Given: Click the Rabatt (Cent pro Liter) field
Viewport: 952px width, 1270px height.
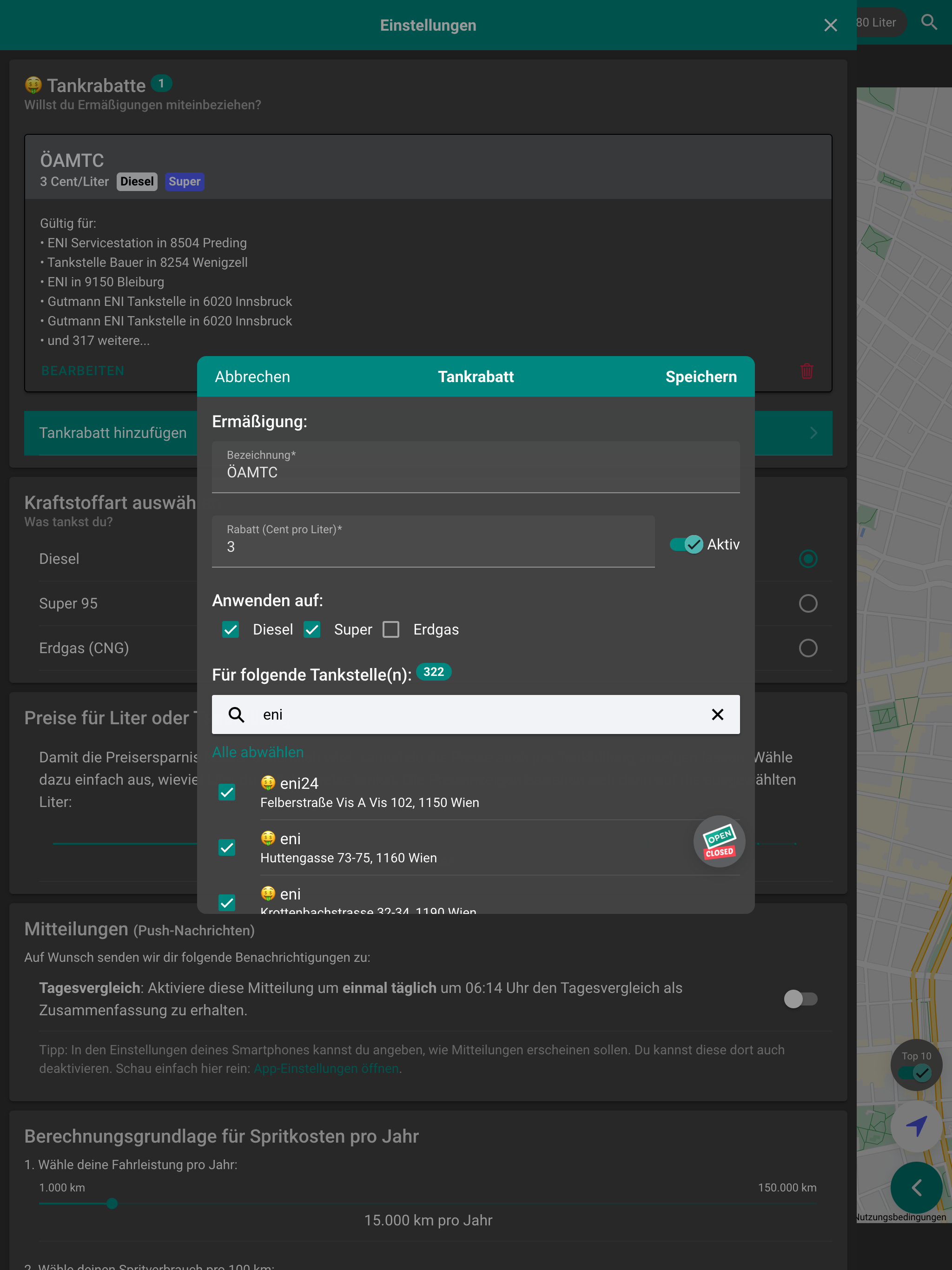Looking at the screenshot, I should tap(433, 542).
